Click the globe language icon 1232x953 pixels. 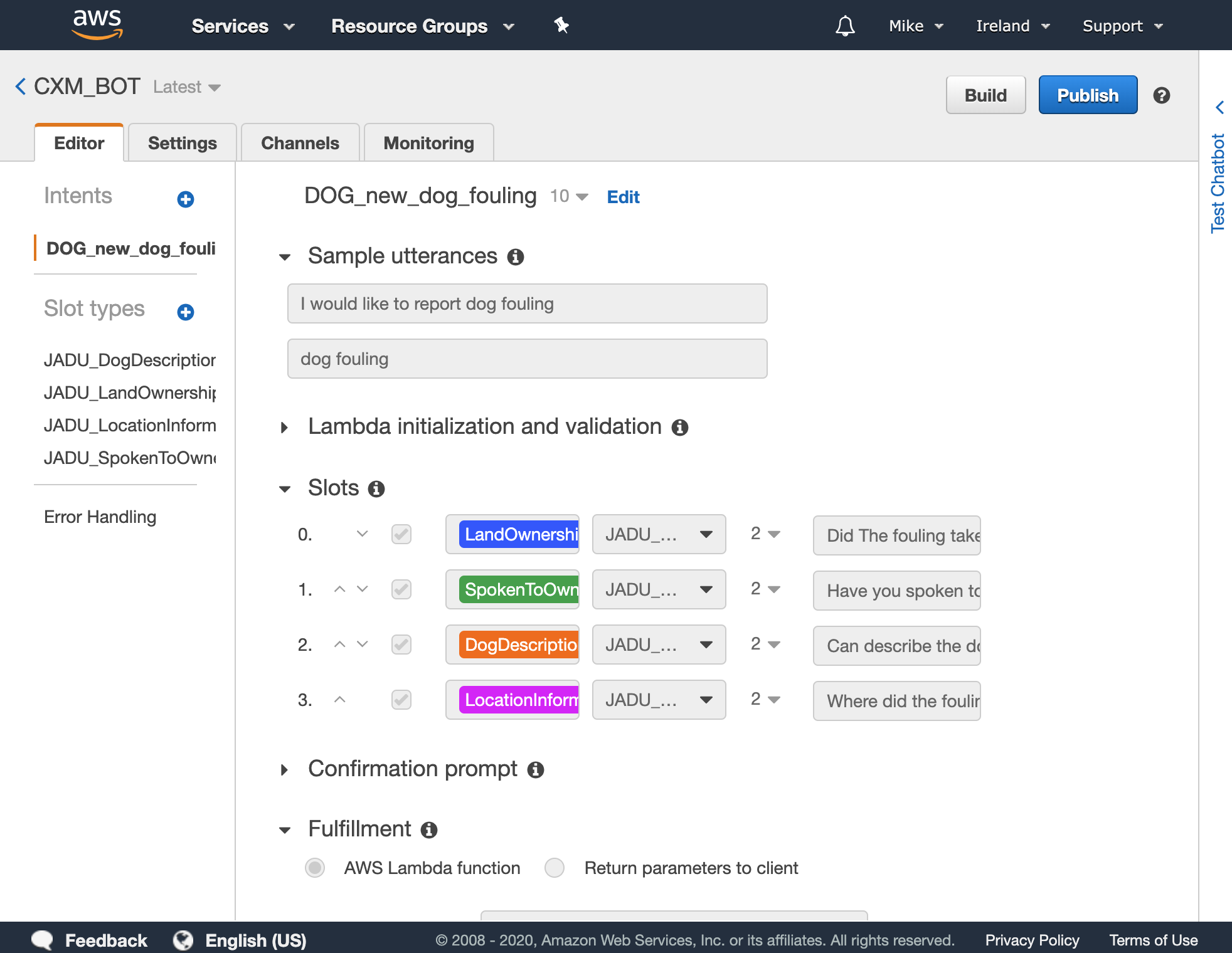click(183, 940)
